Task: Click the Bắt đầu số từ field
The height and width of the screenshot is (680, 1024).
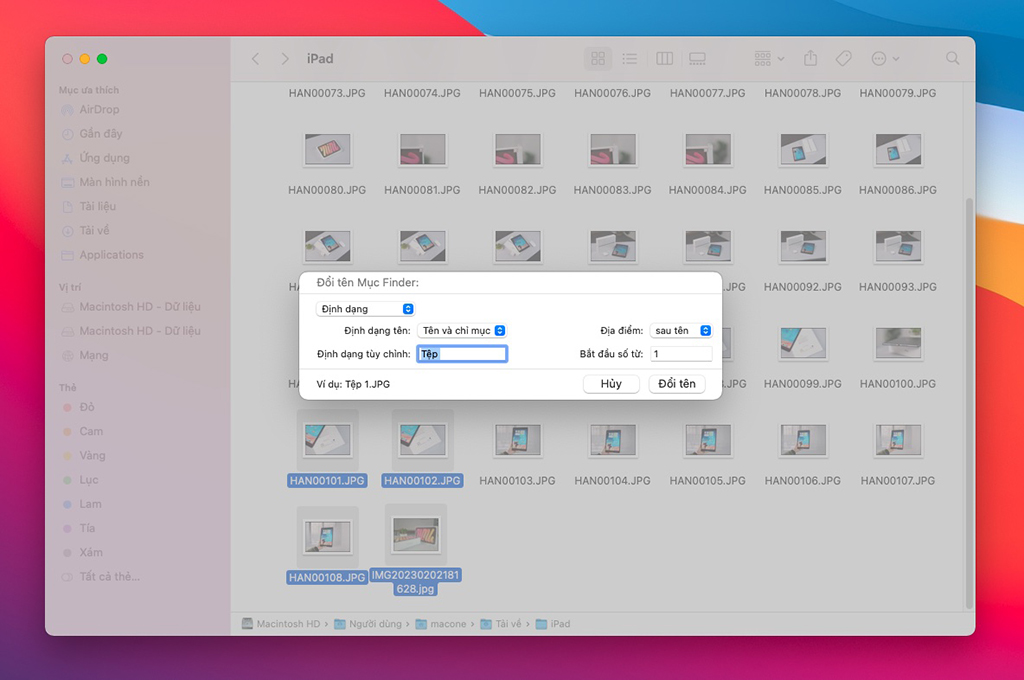Action: pos(681,353)
